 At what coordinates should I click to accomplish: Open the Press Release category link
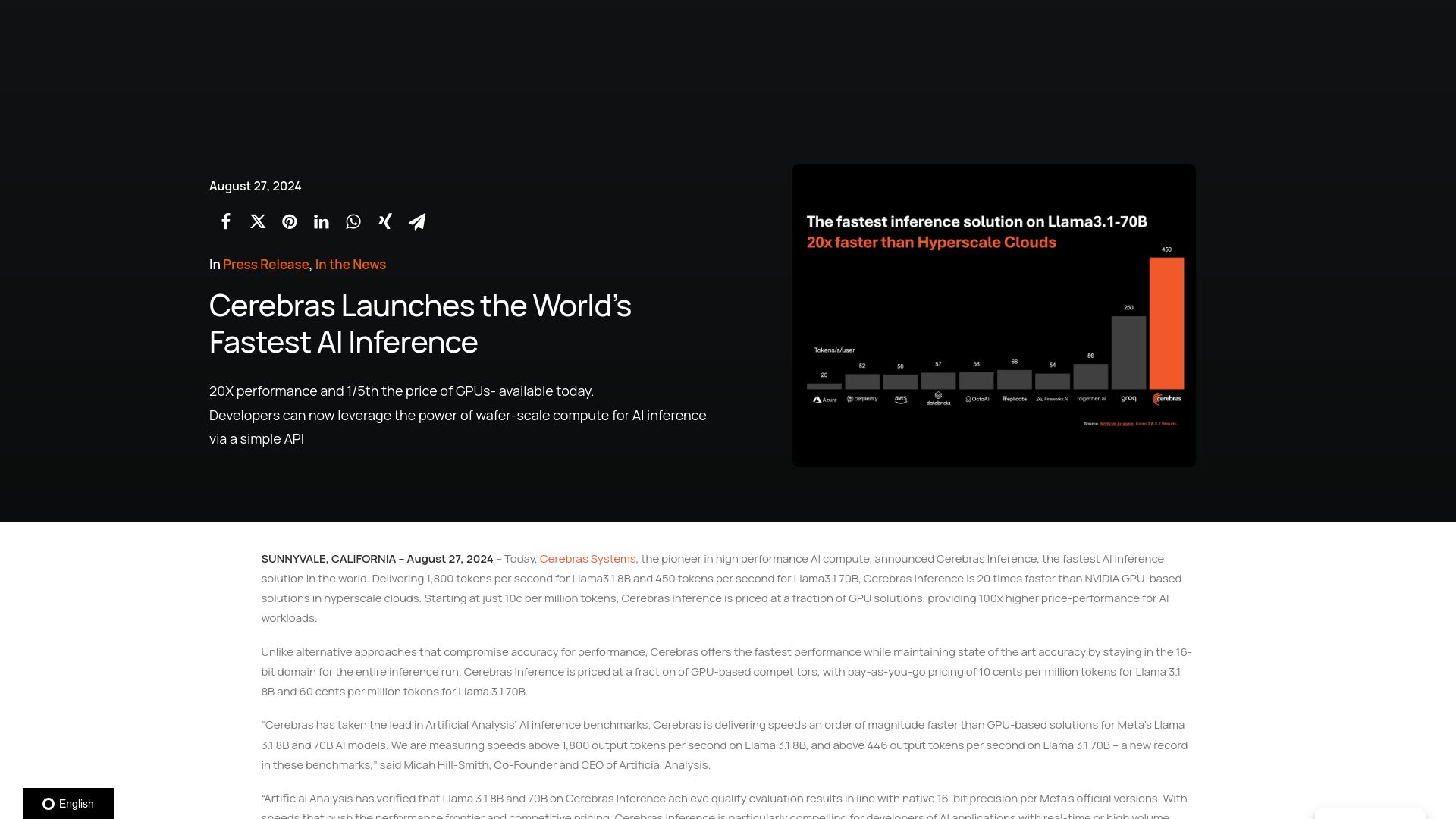pos(266,265)
